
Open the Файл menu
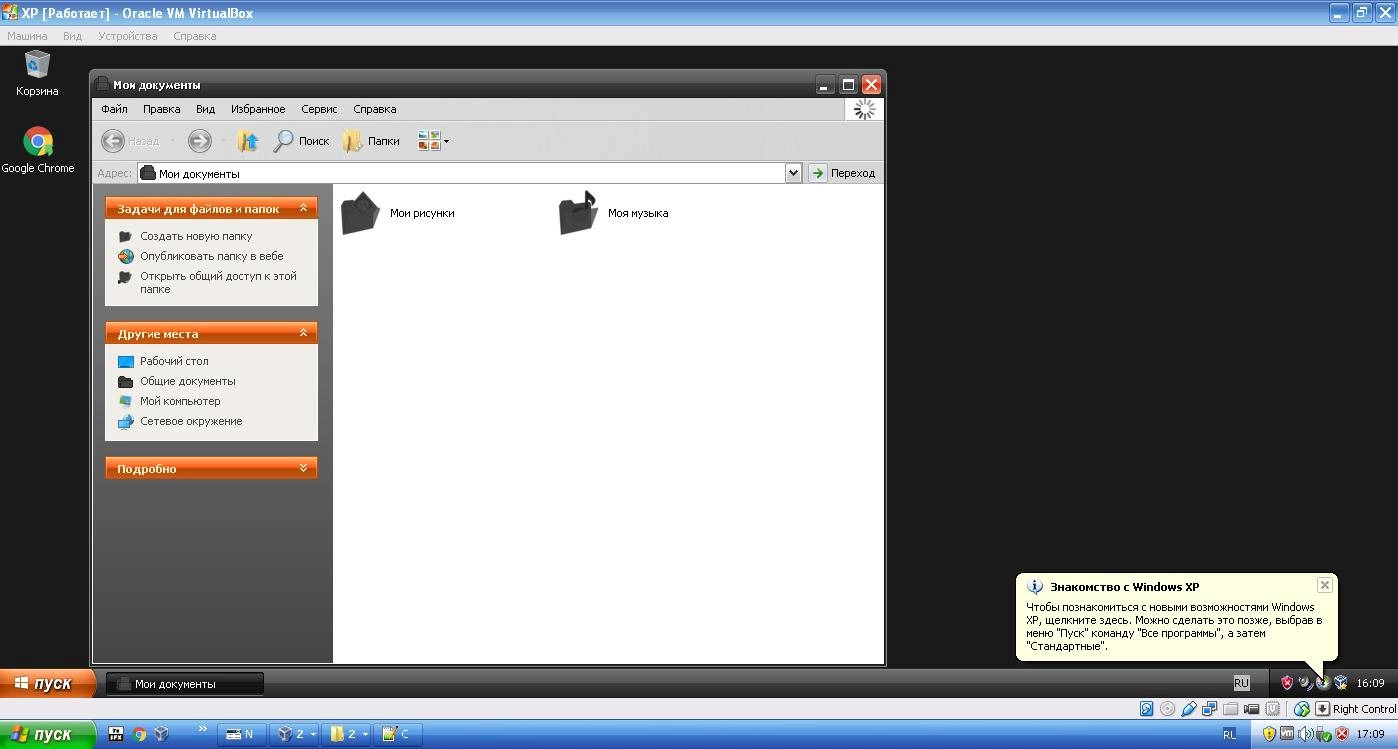tap(114, 109)
